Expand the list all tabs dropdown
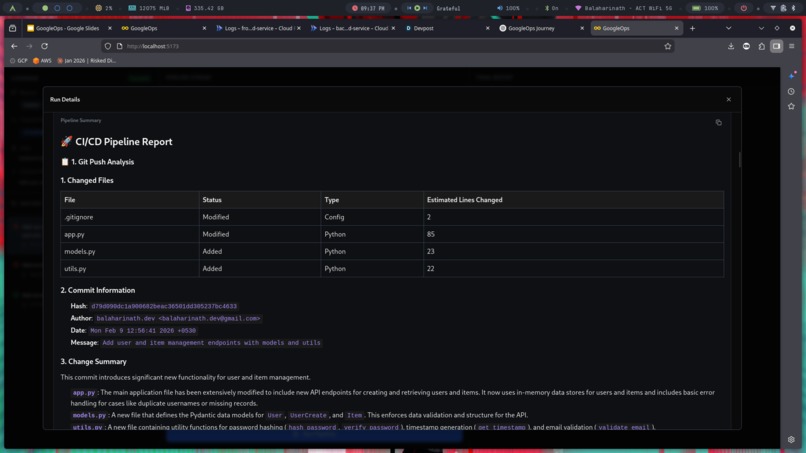The height and width of the screenshot is (453, 806). (728, 28)
